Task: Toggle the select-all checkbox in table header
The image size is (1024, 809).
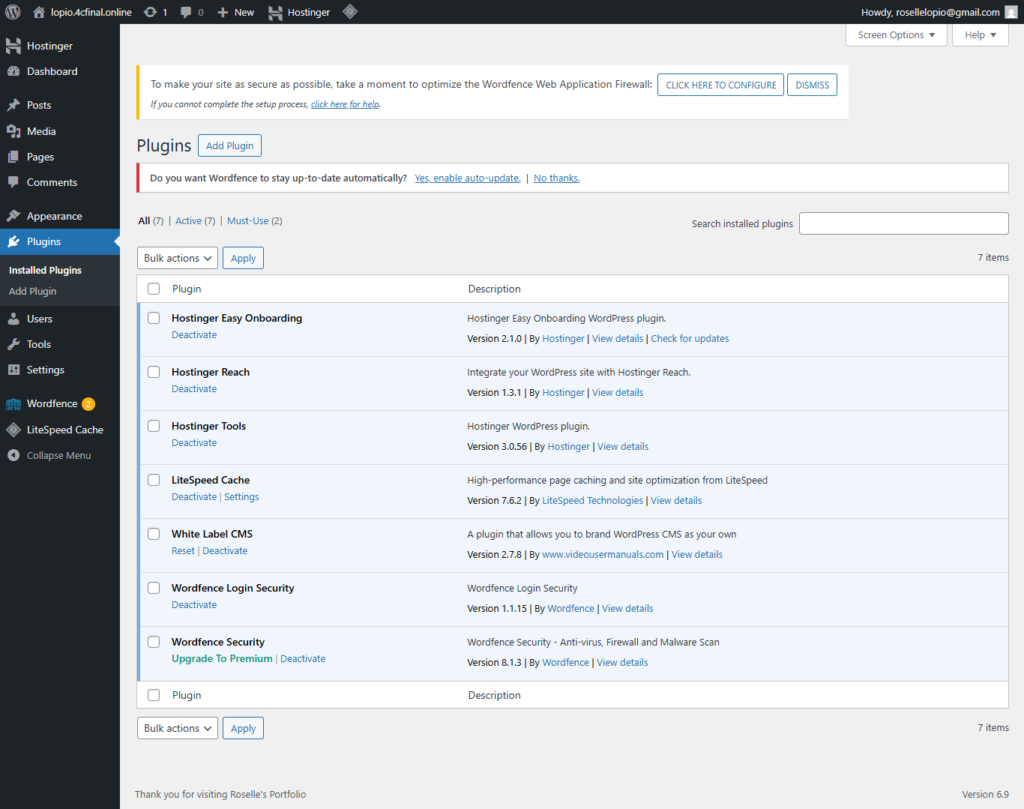Action: click(154, 289)
